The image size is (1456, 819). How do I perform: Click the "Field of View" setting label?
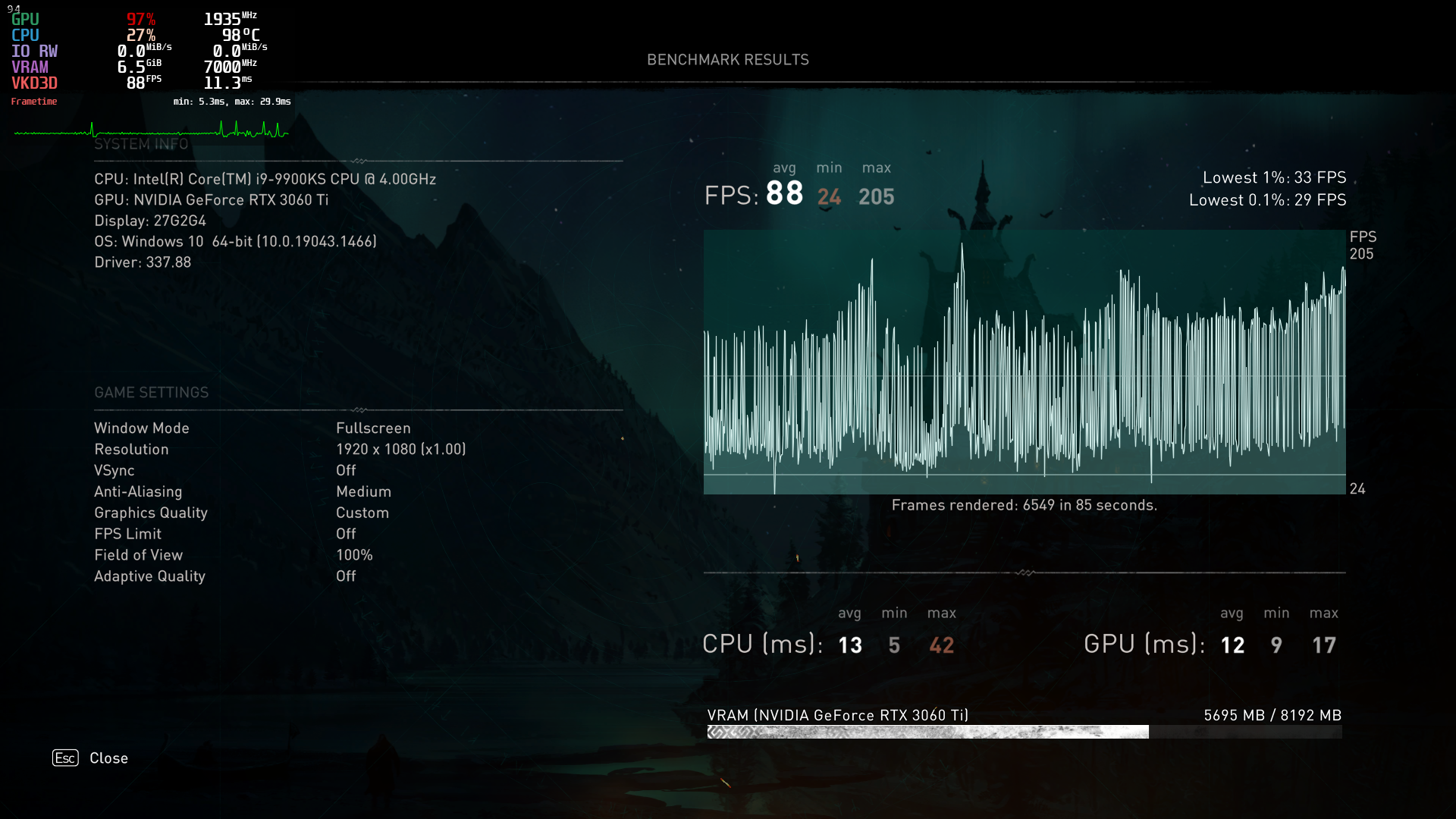pyautogui.click(x=139, y=555)
